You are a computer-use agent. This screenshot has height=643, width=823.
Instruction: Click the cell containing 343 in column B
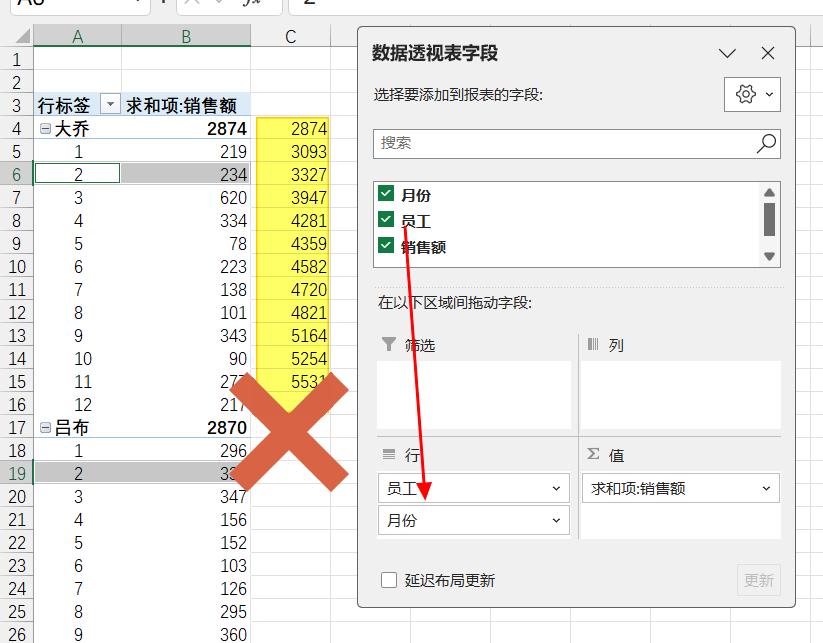(x=186, y=335)
